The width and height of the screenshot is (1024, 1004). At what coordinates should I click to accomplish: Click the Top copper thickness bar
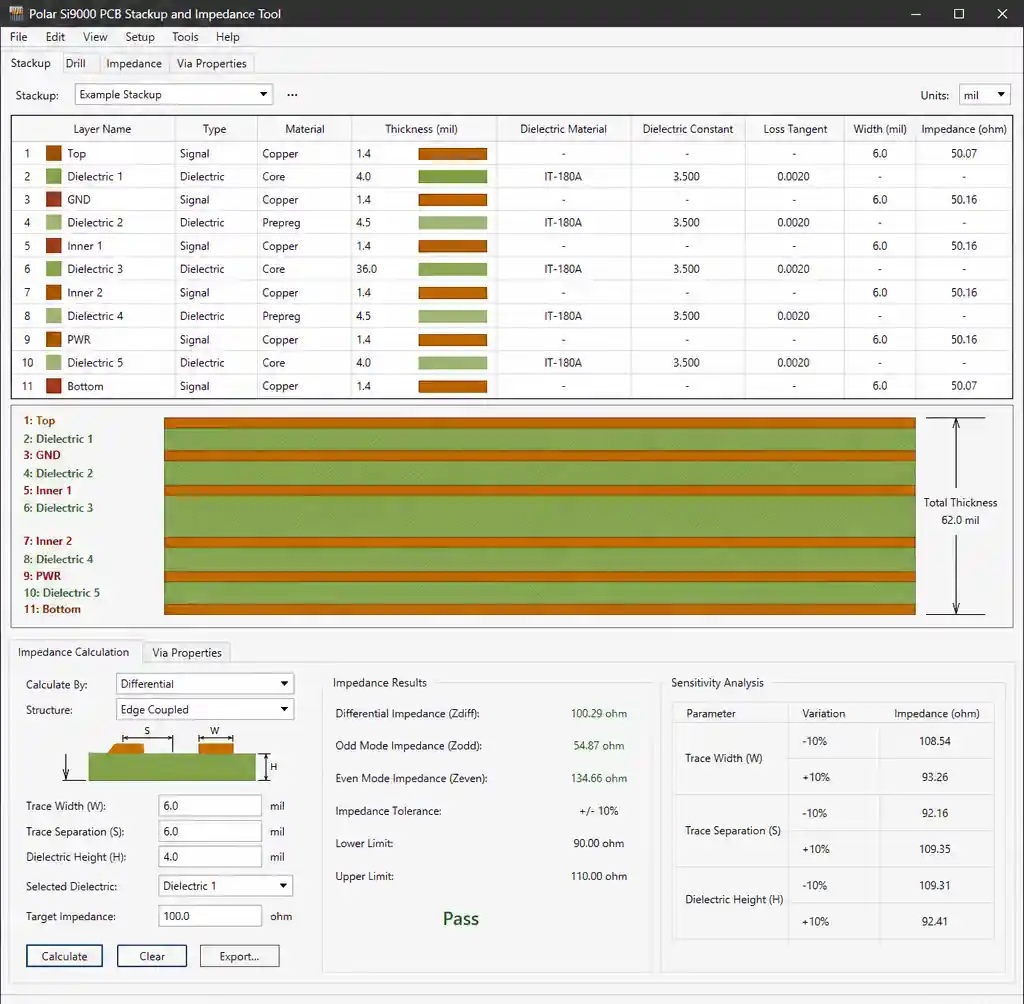point(453,154)
